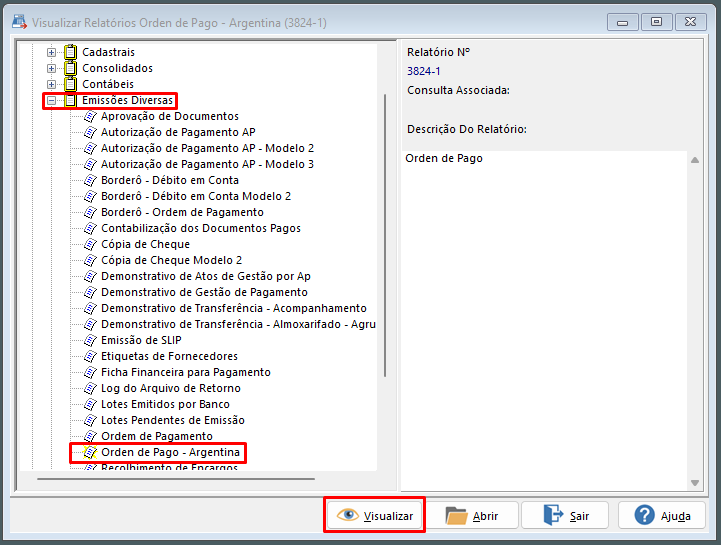Select Emissão de SLIP report
Screen dimensions: 721x545
141,340
